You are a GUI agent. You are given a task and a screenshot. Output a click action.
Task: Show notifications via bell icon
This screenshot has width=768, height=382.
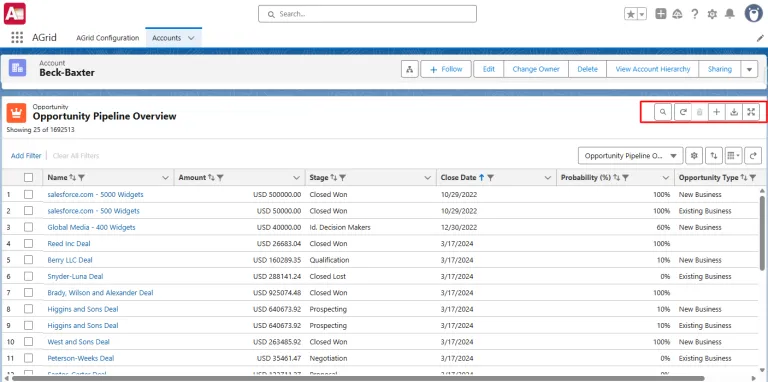click(x=730, y=14)
